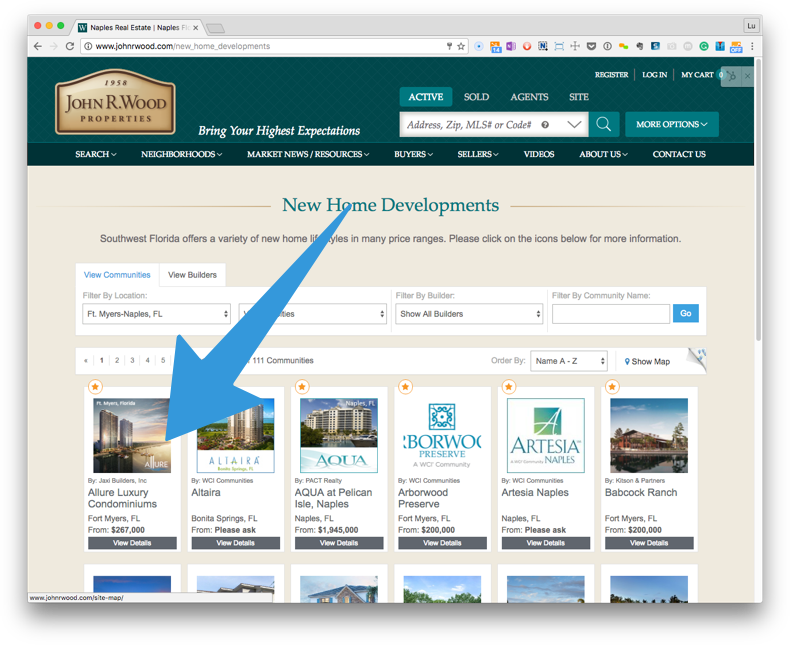This screenshot has width=790, height=645.
Task: Open the ABOUT US navigation menu
Action: [603, 154]
